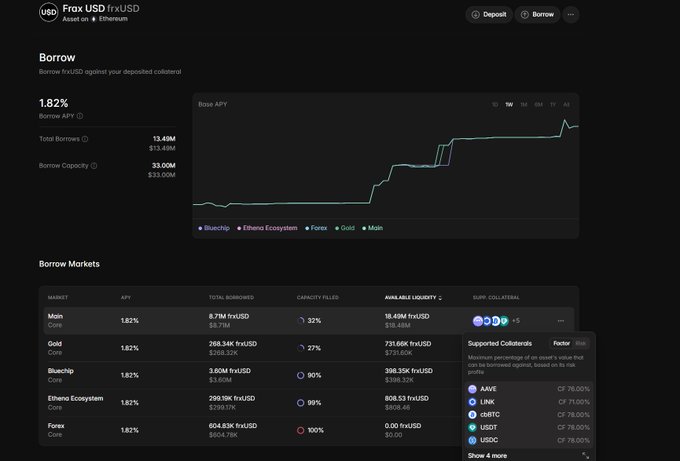Select the 1D chart range

coord(495,105)
